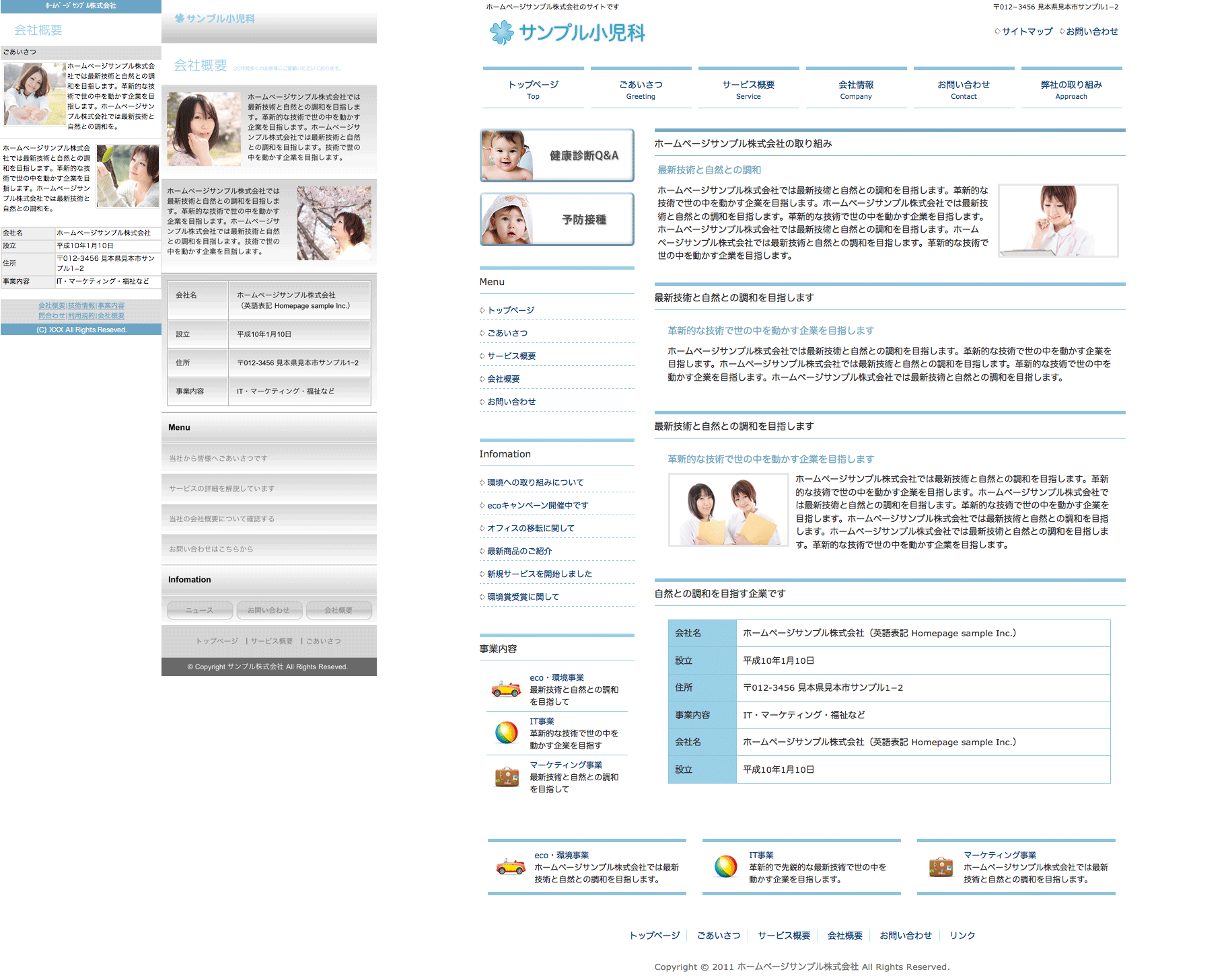Open the 弊社の取り組み Approach tab

1071,89
